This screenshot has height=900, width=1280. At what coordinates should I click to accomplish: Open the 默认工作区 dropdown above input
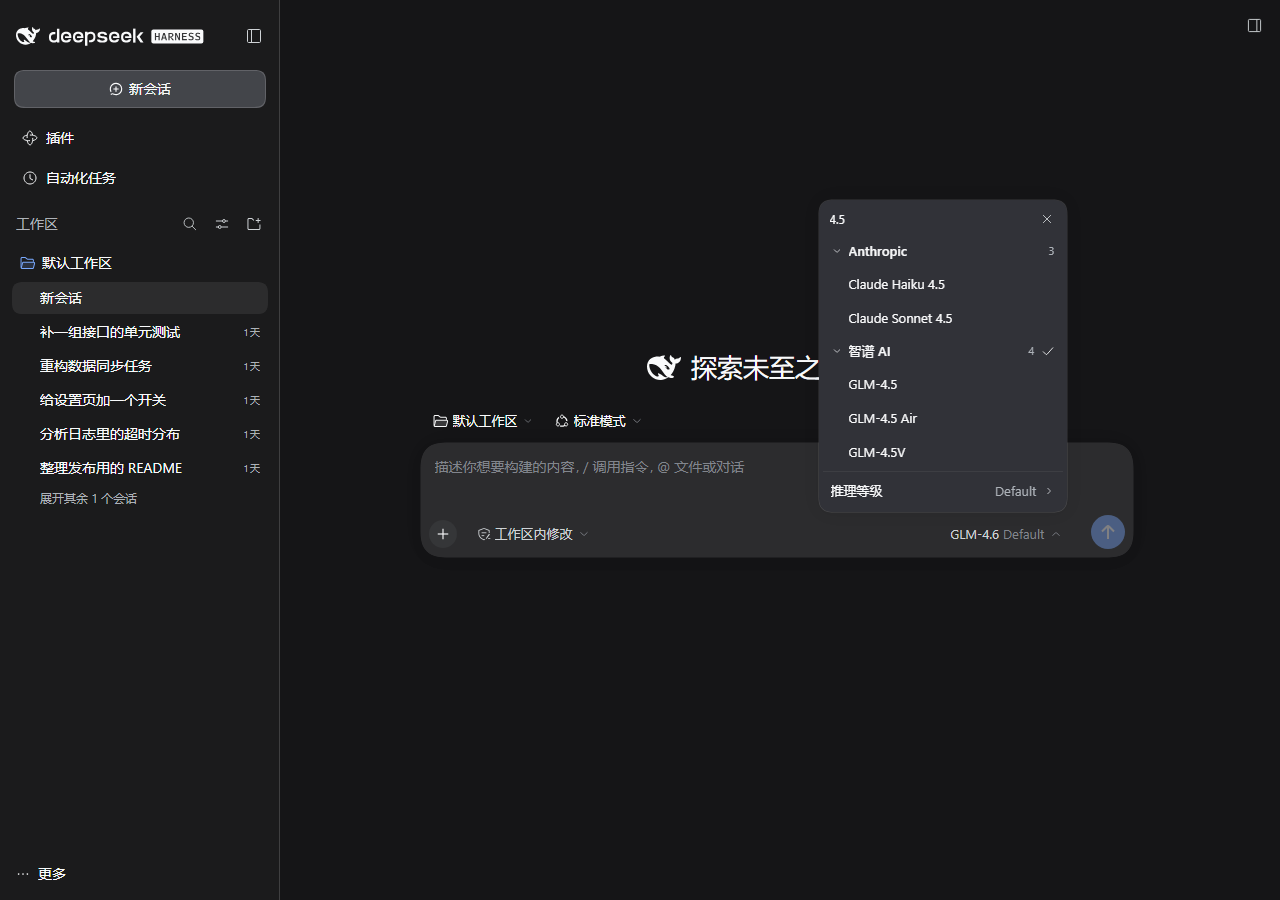(x=483, y=421)
